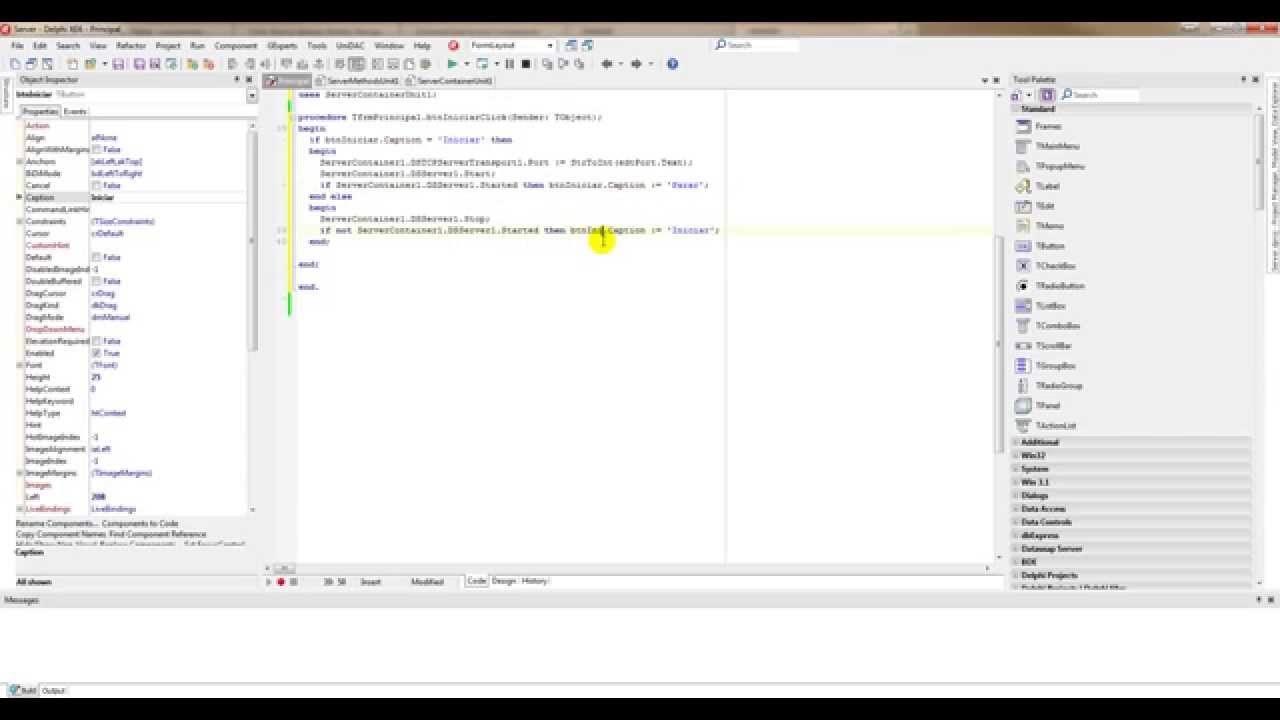Image resolution: width=1280 pixels, height=720 pixels.
Task: Expand the Constraints property
Action: tap(20, 222)
